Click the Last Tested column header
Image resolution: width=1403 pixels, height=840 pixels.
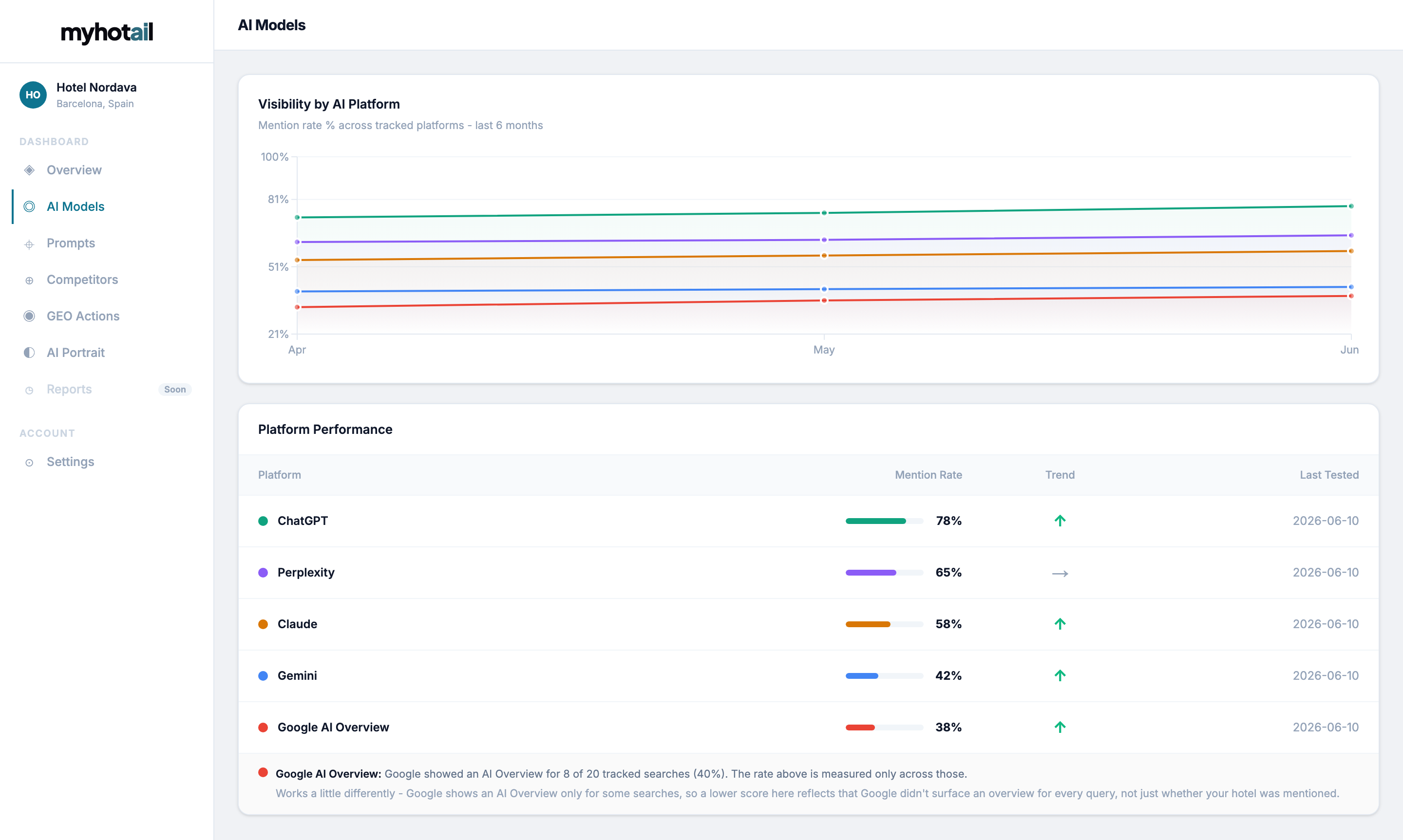click(x=1329, y=475)
